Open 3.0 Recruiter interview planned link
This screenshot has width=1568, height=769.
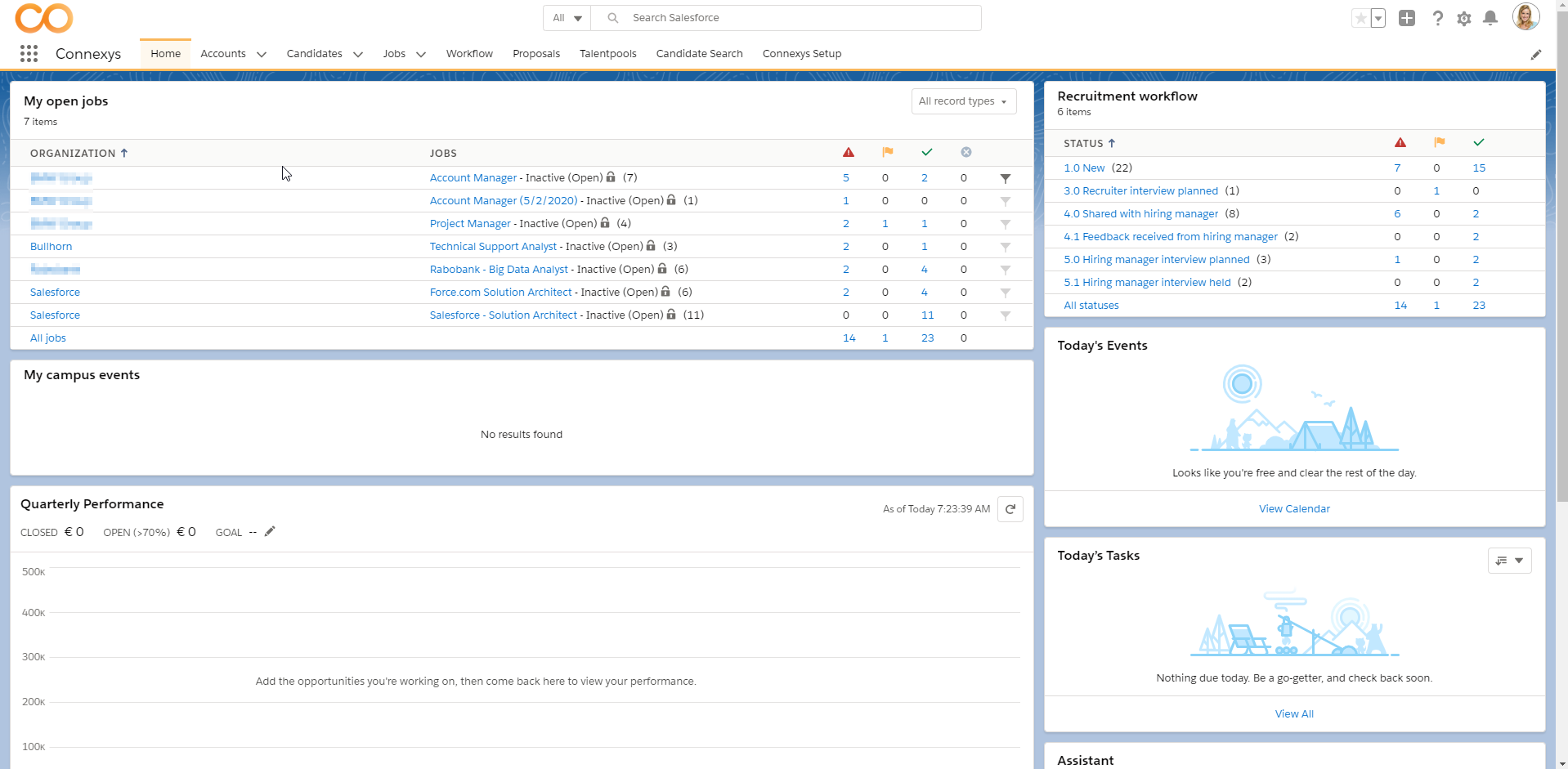1140,191
